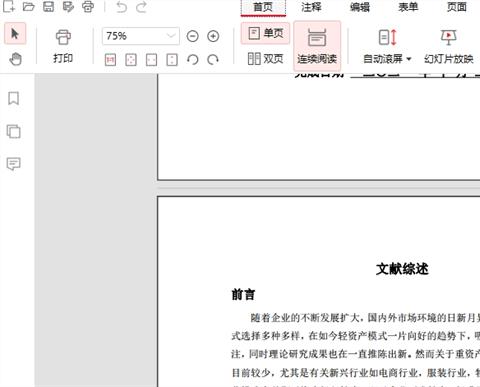Click the new document icon
This screenshot has width=480, height=387.
click(9, 7)
